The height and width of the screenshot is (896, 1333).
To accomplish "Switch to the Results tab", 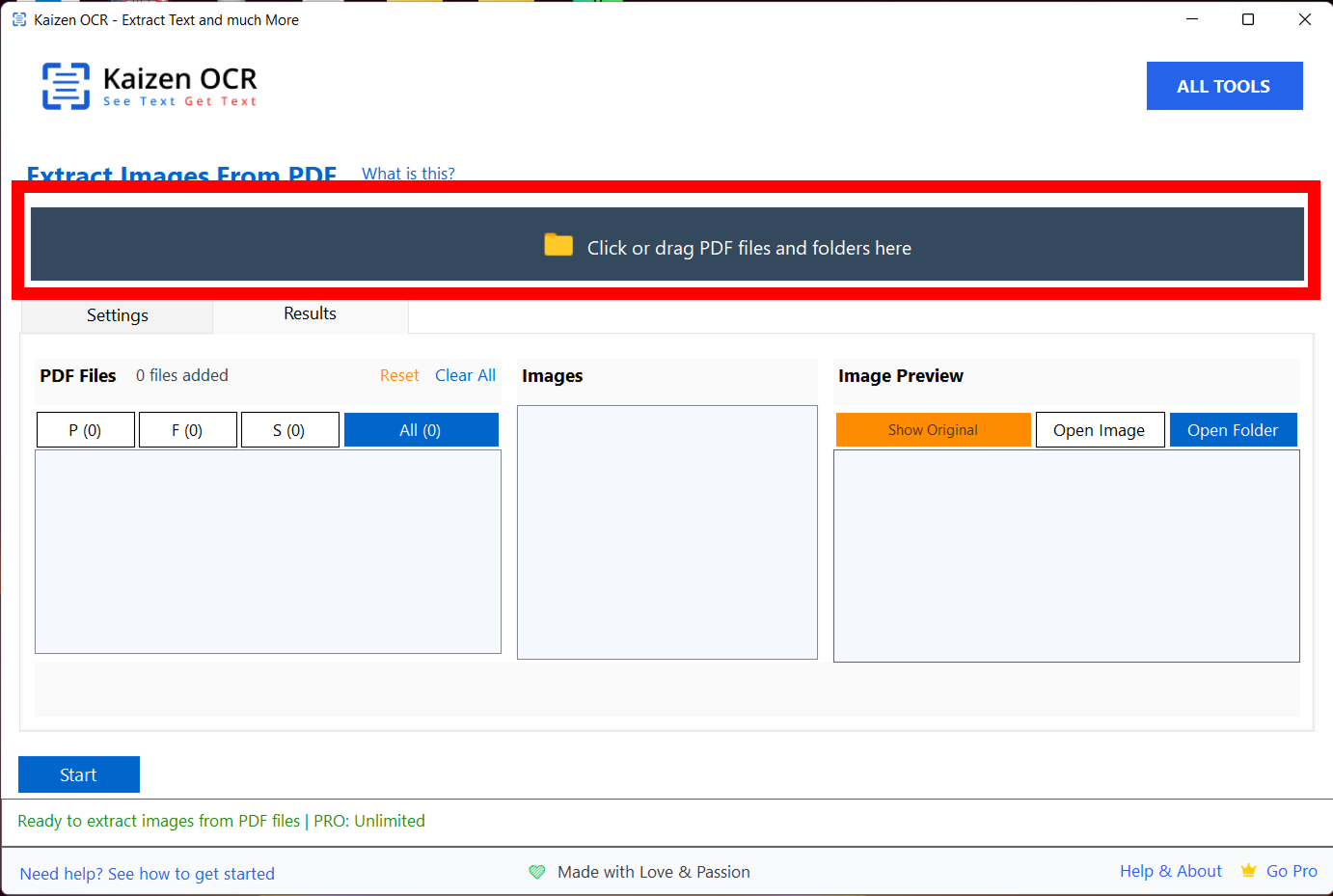I will [x=310, y=314].
